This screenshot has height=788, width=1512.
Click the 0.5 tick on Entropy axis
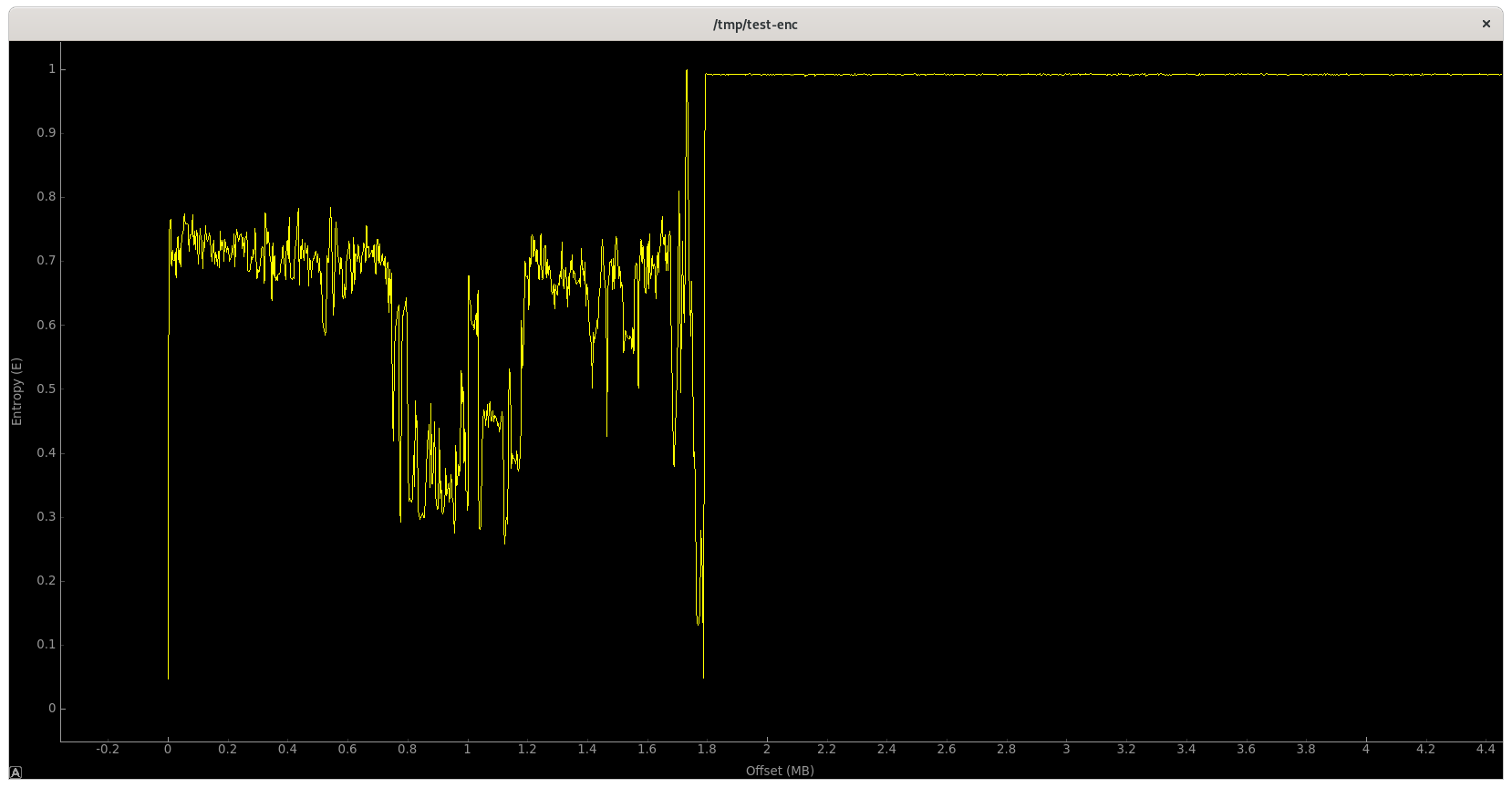46,389
